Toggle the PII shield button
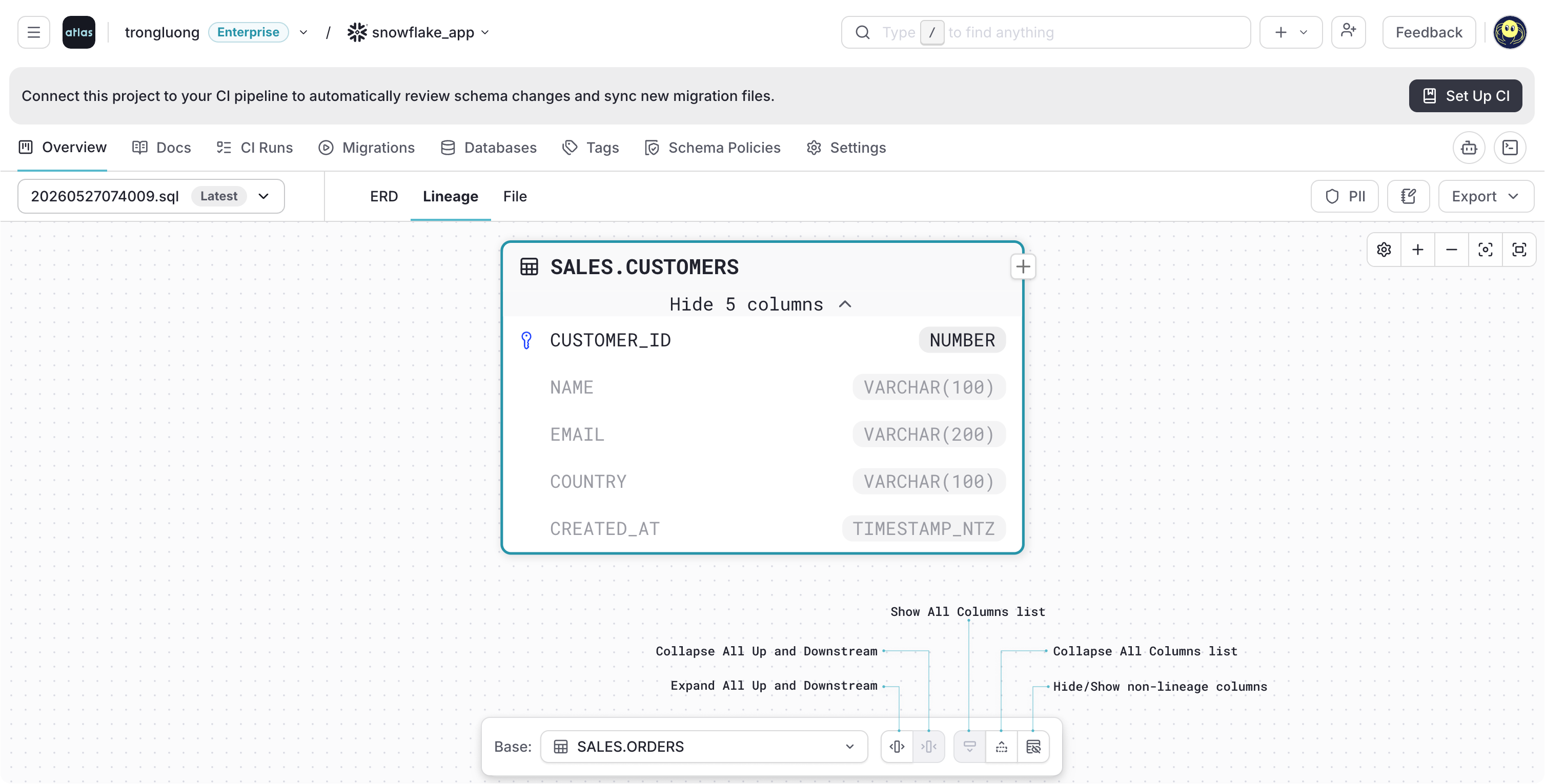The image size is (1545, 784). 1344,196
